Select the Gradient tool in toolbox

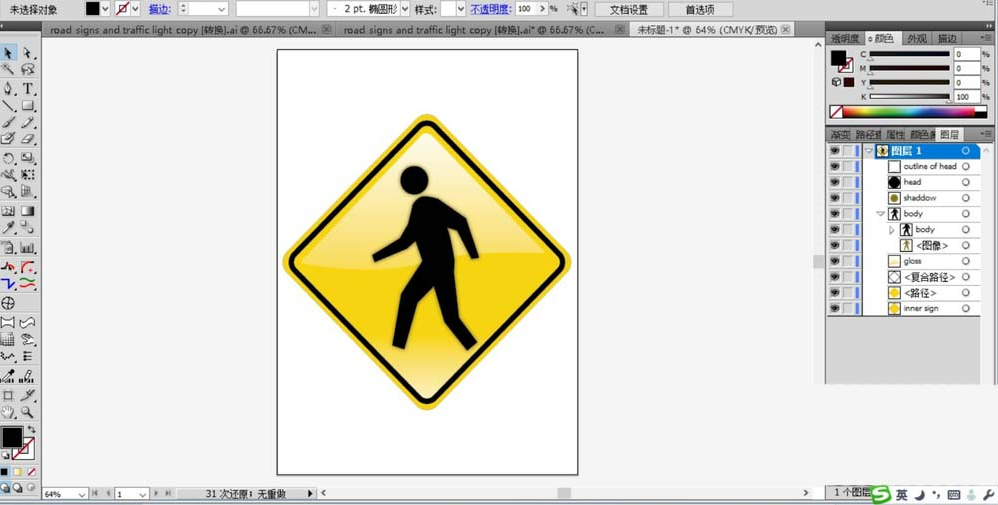[27, 211]
